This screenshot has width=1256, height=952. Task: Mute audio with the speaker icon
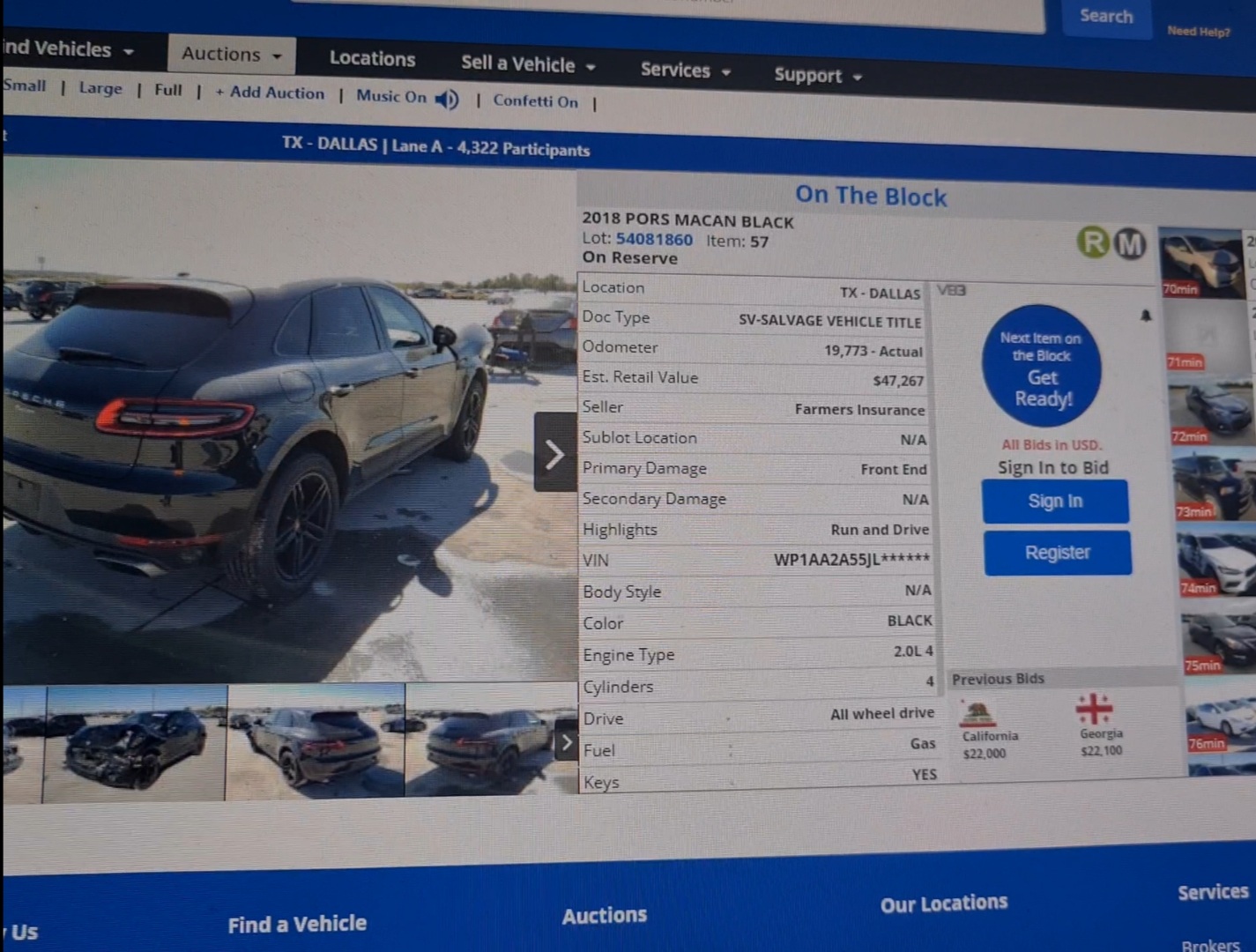tap(447, 100)
